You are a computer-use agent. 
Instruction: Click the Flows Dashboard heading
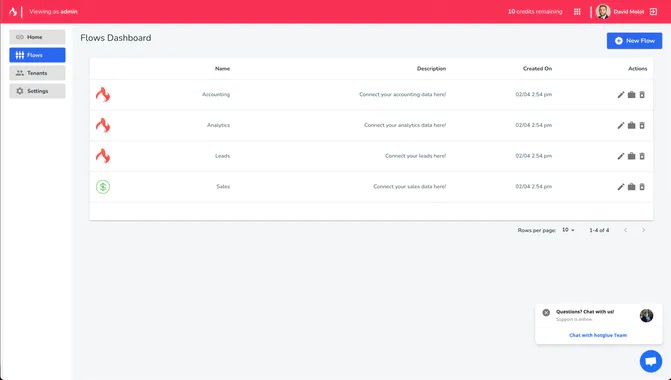pyautogui.click(x=116, y=38)
